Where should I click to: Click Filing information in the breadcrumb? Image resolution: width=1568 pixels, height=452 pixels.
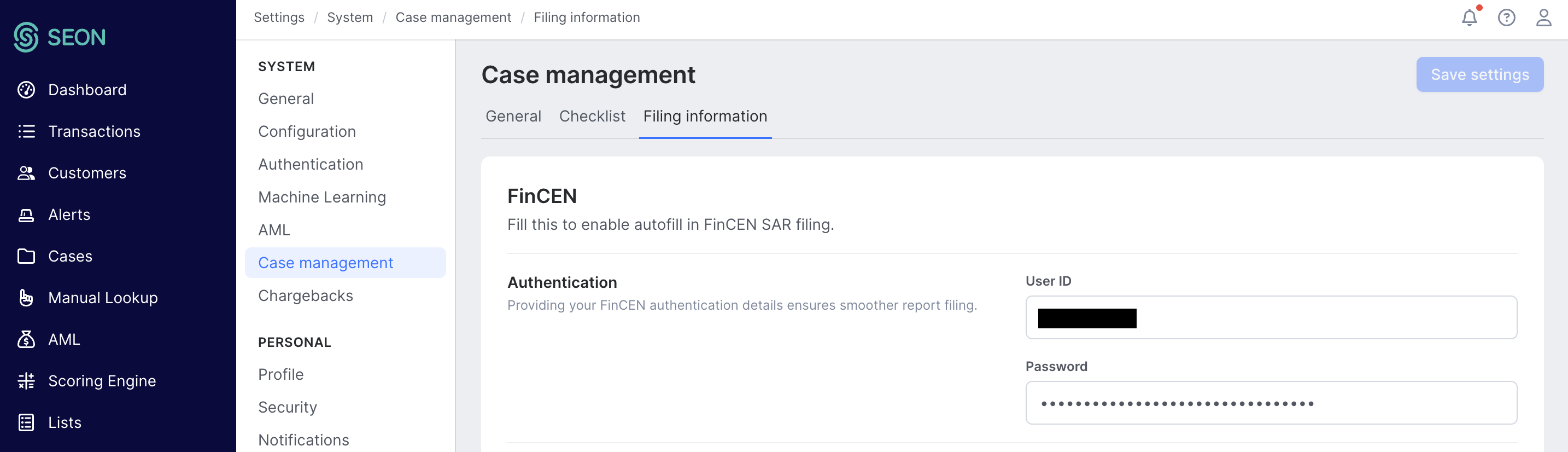(586, 18)
